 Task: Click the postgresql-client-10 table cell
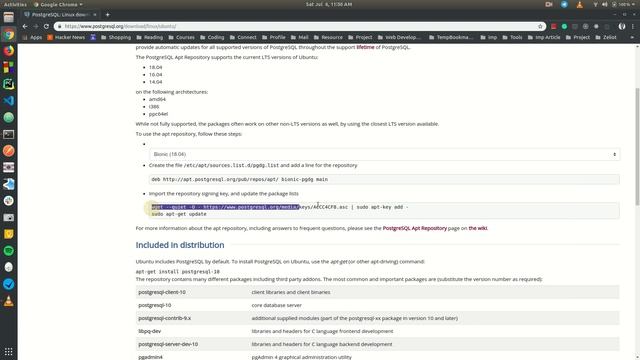[x=162, y=292]
